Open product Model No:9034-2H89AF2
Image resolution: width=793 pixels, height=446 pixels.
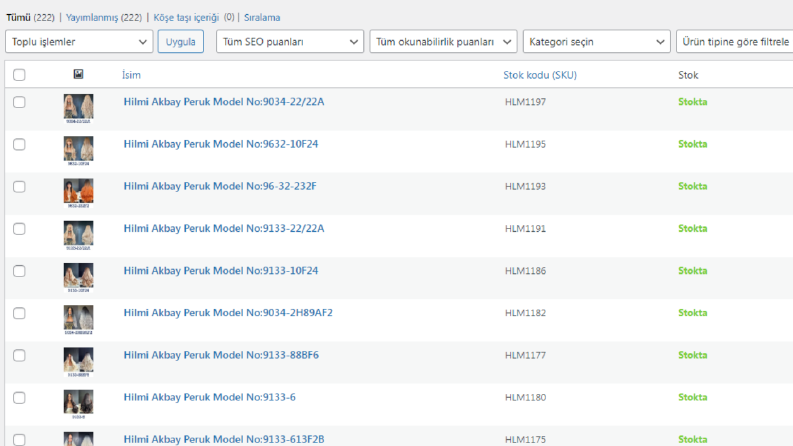coord(228,313)
